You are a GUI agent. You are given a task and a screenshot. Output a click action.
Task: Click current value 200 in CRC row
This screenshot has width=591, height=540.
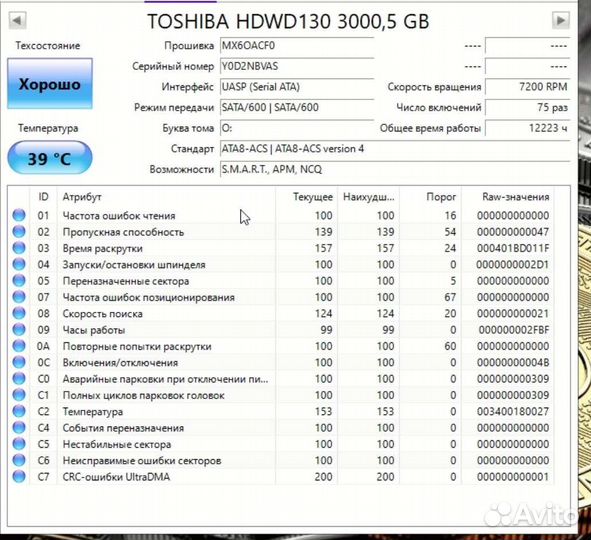[x=323, y=477]
